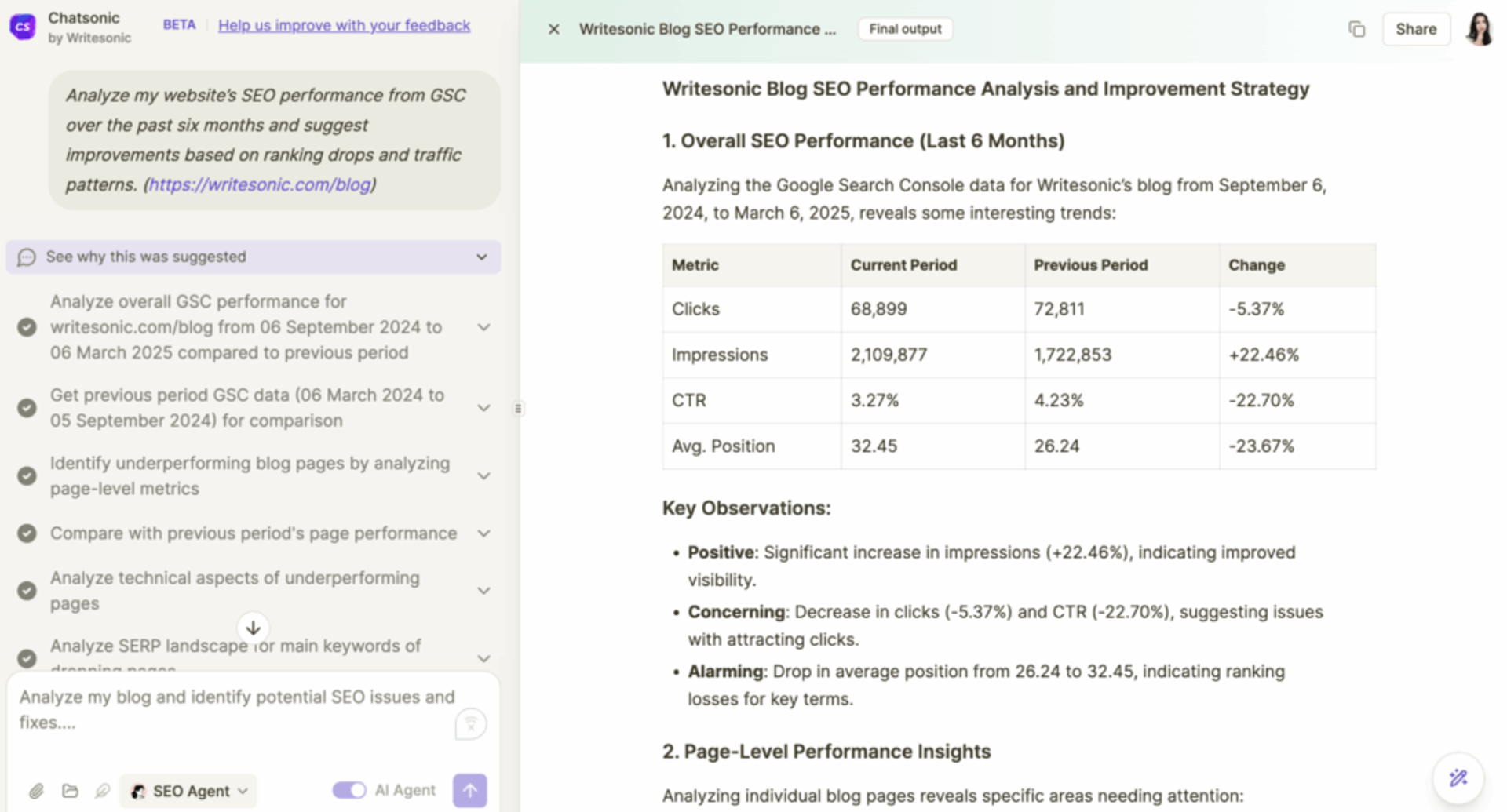Viewport: 1507px width, 812px height.
Task: Click the scroll-down arrow button in the chat
Action: pyautogui.click(x=253, y=628)
